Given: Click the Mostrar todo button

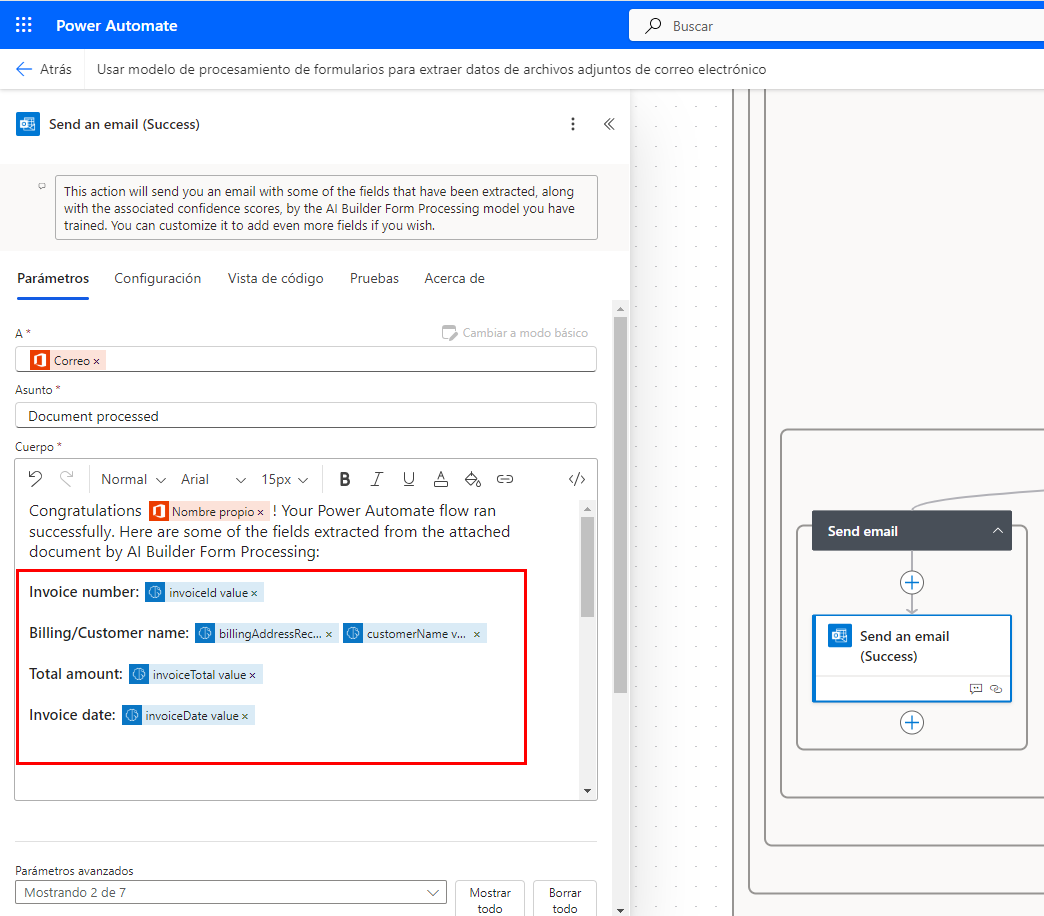Looking at the screenshot, I should click(490, 900).
